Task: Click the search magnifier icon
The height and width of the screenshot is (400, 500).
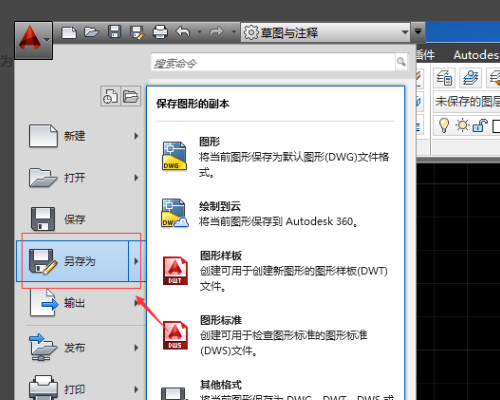Action: pyautogui.click(x=401, y=62)
